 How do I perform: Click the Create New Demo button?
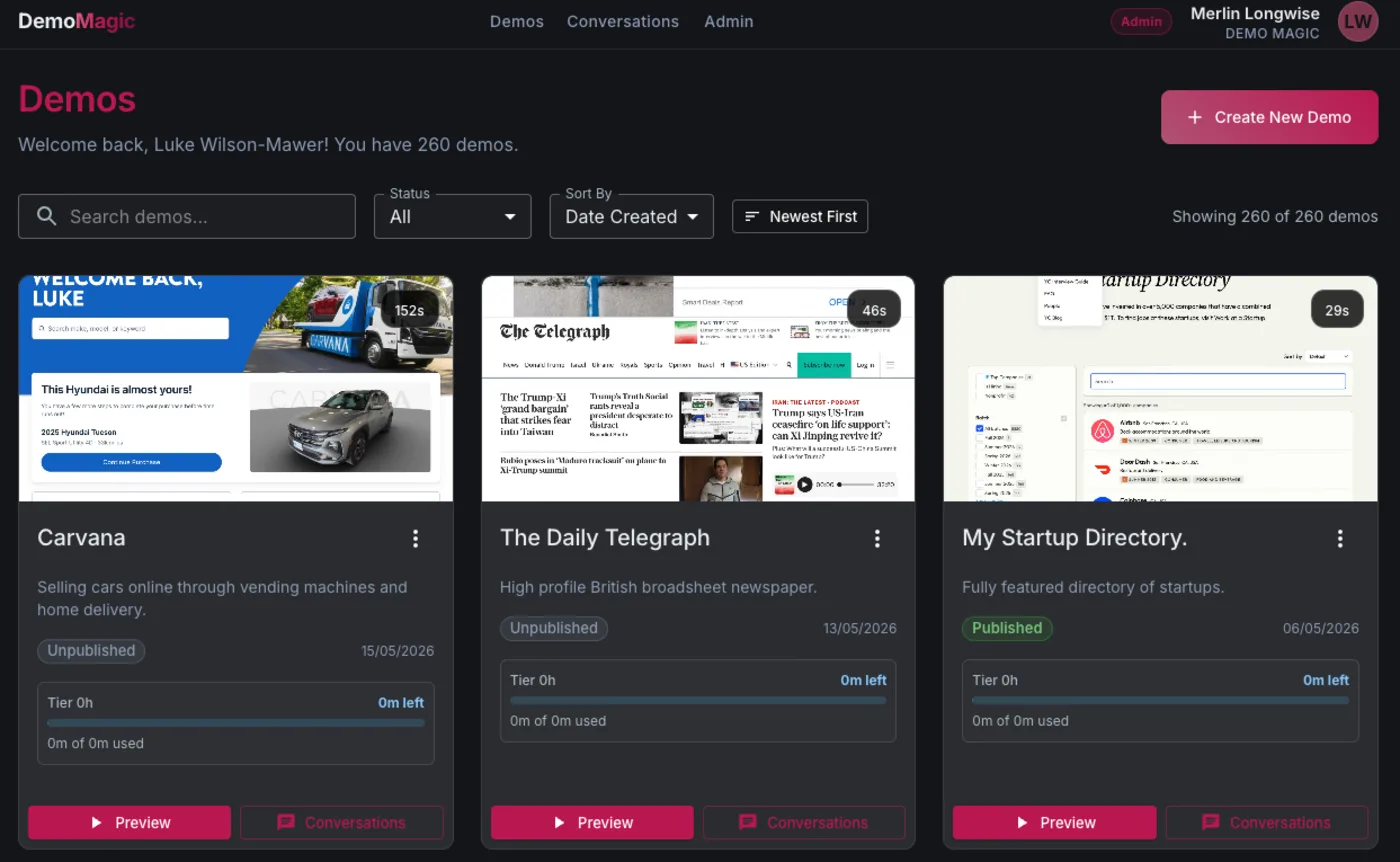[1269, 117]
